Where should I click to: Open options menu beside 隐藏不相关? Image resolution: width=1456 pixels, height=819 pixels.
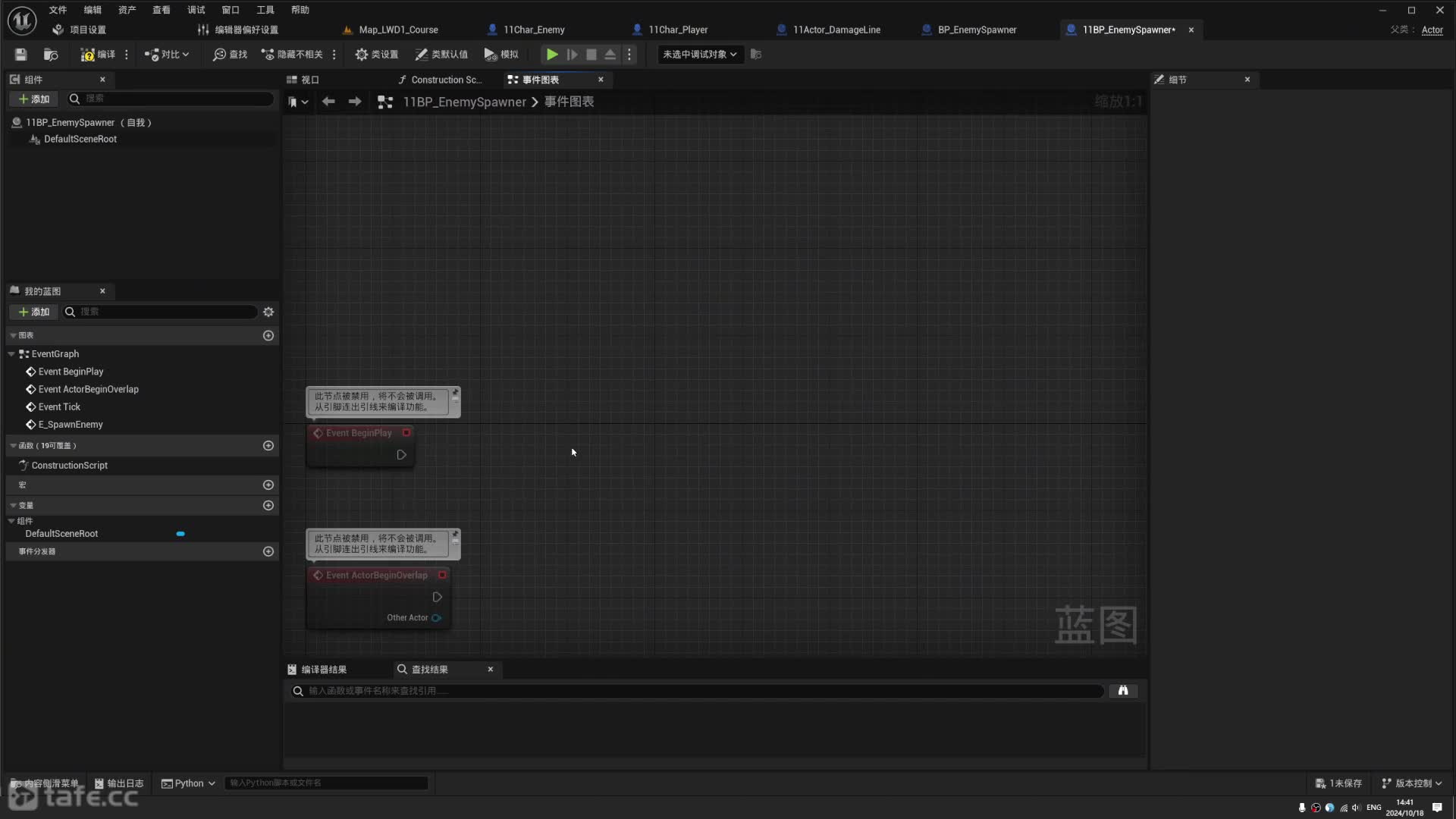point(334,55)
